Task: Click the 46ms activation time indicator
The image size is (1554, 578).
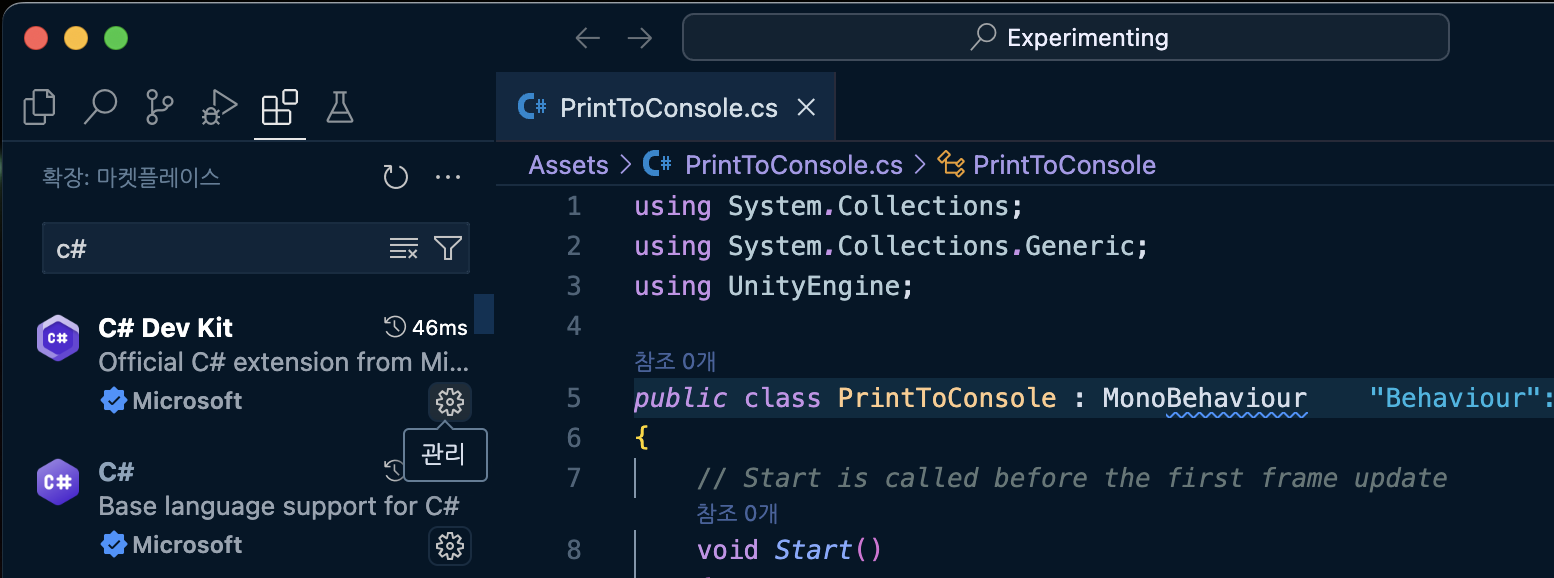Action: [426, 328]
